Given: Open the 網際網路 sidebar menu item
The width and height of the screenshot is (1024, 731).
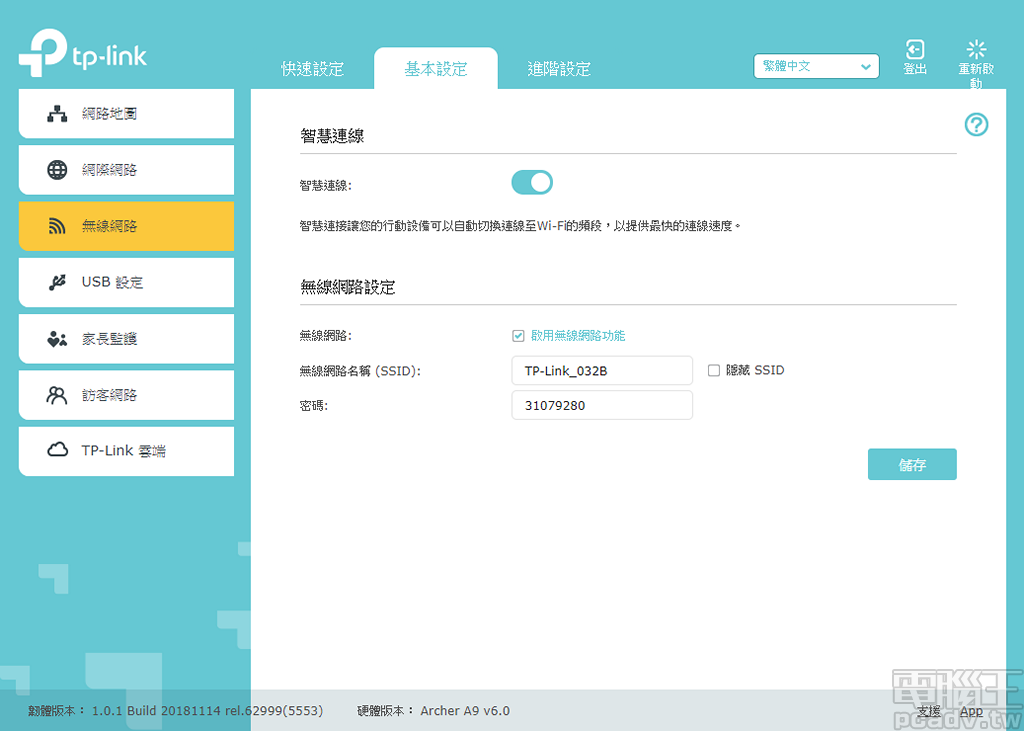Looking at the screenshot, I should click(127, 170).
